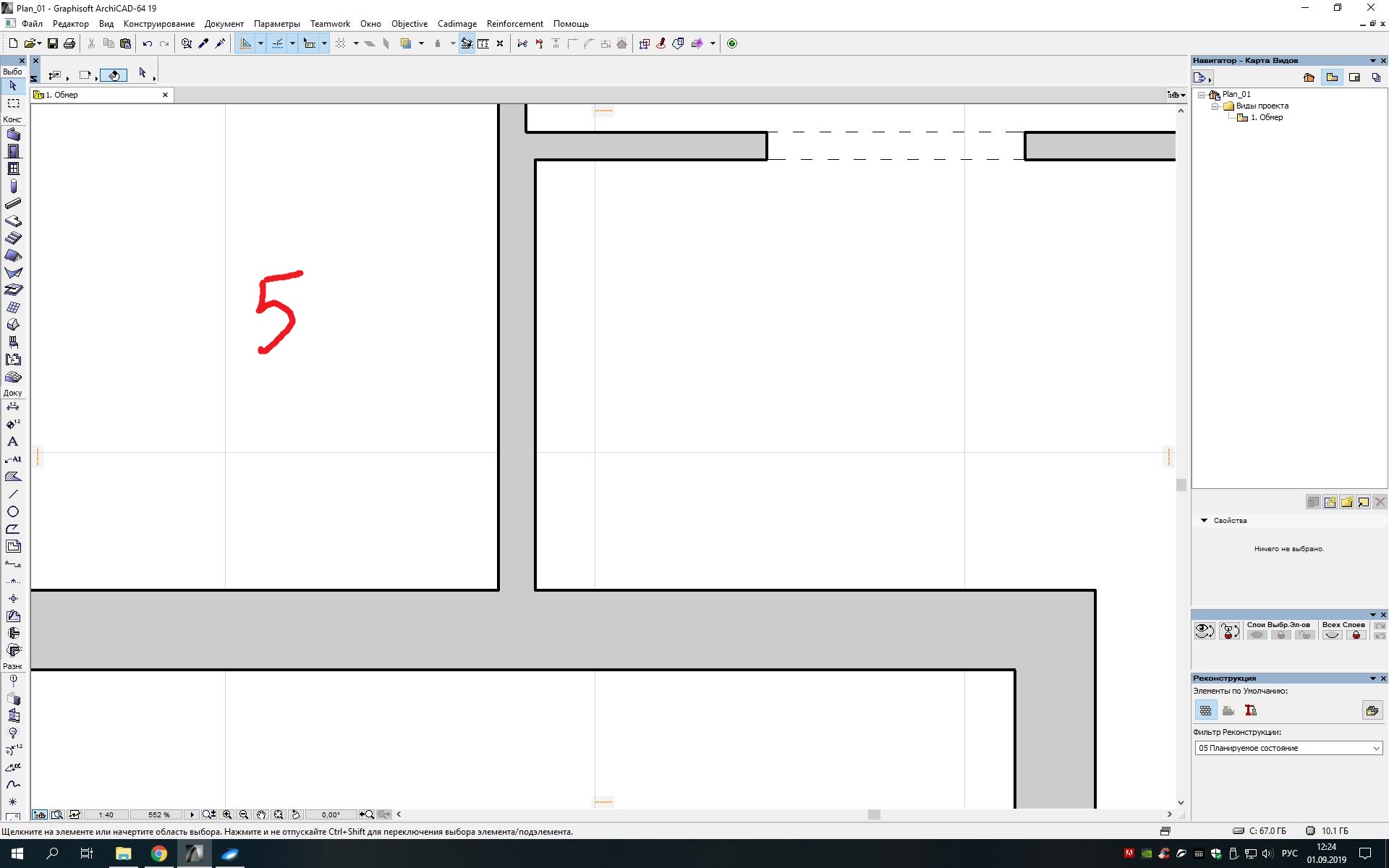Click the ArchiCAD taskbar icon
1389x868 pixels.
pyautogui.click(x=195, y=854)
